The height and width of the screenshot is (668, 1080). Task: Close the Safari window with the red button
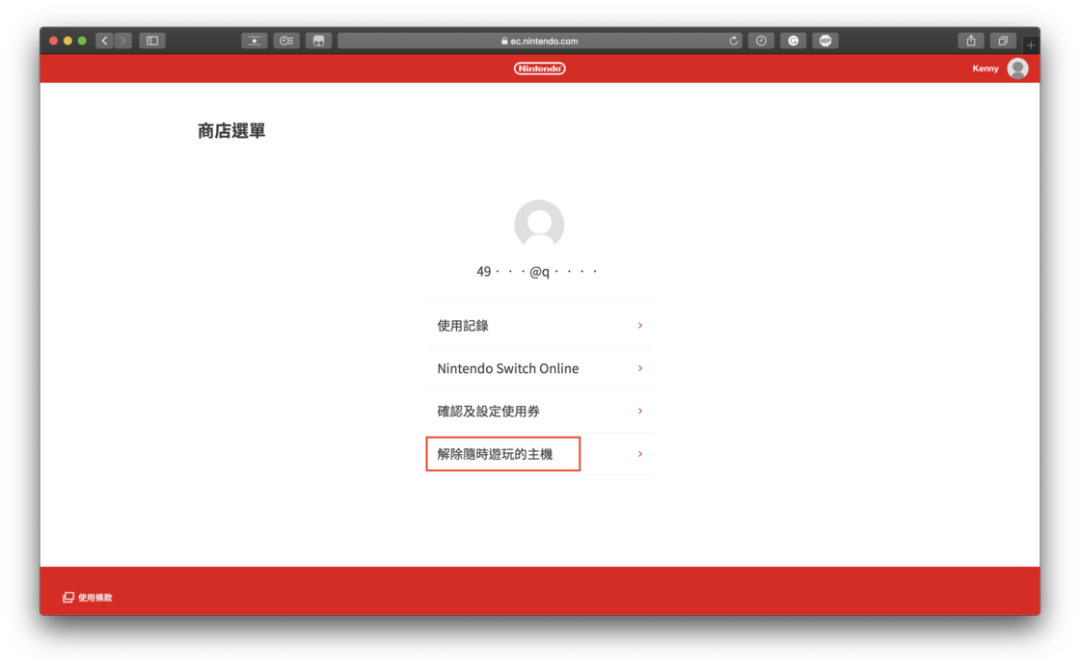(x=54, y=41)
